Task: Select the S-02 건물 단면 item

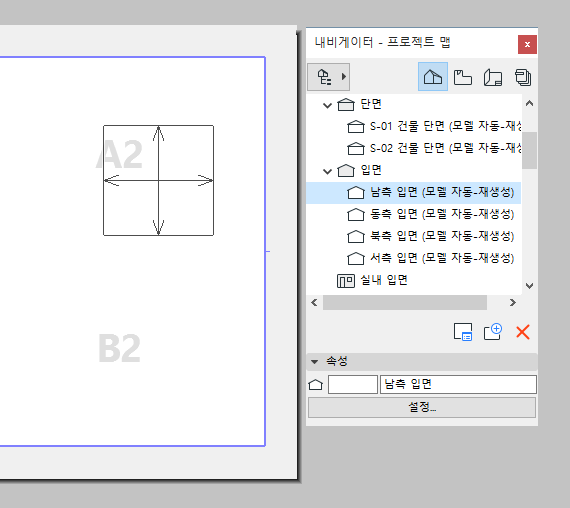Action: click(446, 148)
